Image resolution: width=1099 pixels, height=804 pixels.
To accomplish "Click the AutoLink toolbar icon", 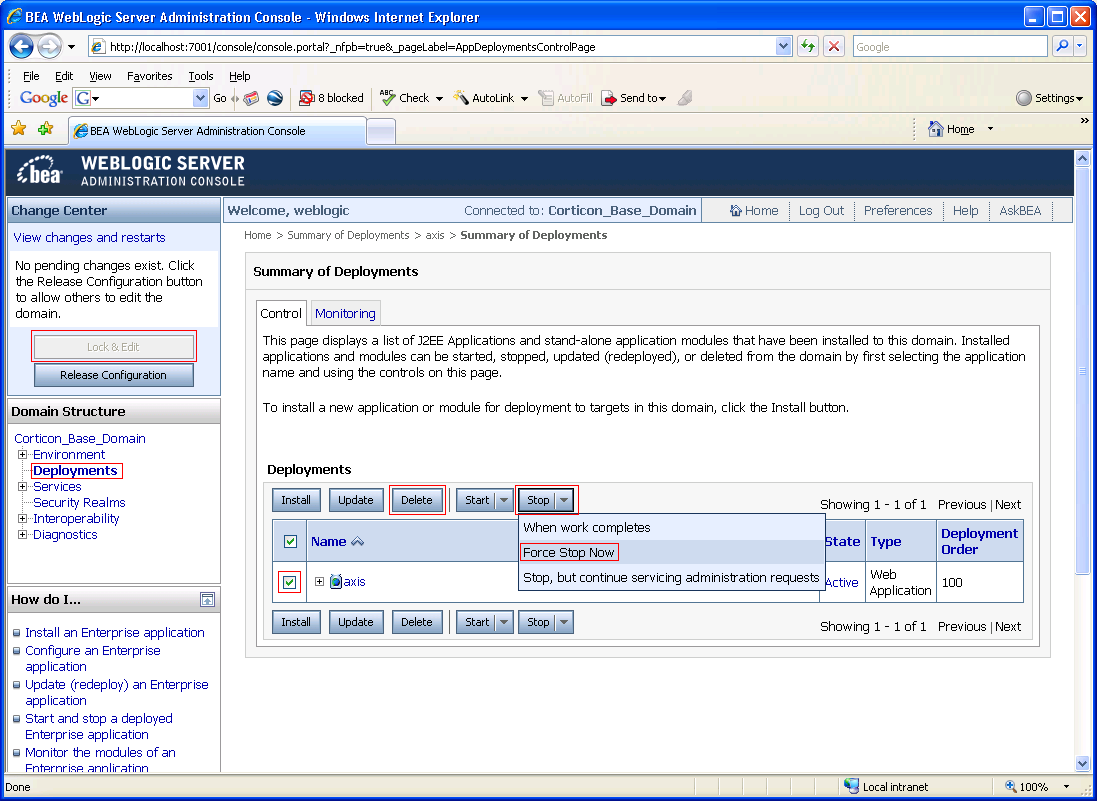I will pyautogui.click(x=460, y=97).
